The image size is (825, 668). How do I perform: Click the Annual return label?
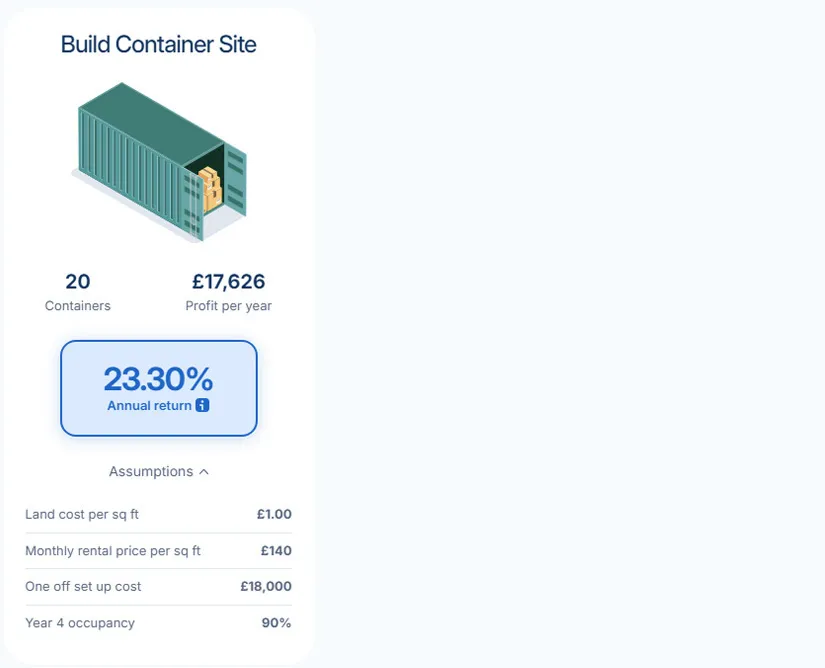149,406
